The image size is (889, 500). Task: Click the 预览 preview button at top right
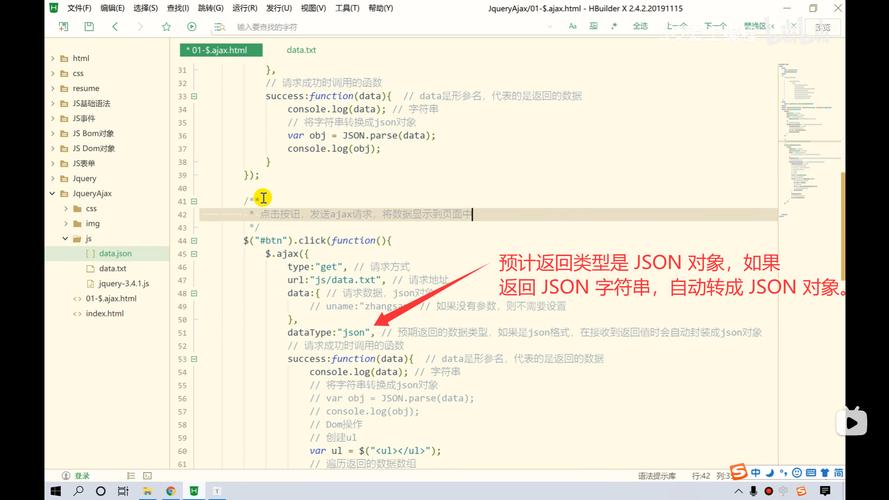pyautogui.click(x=823, y=27)
